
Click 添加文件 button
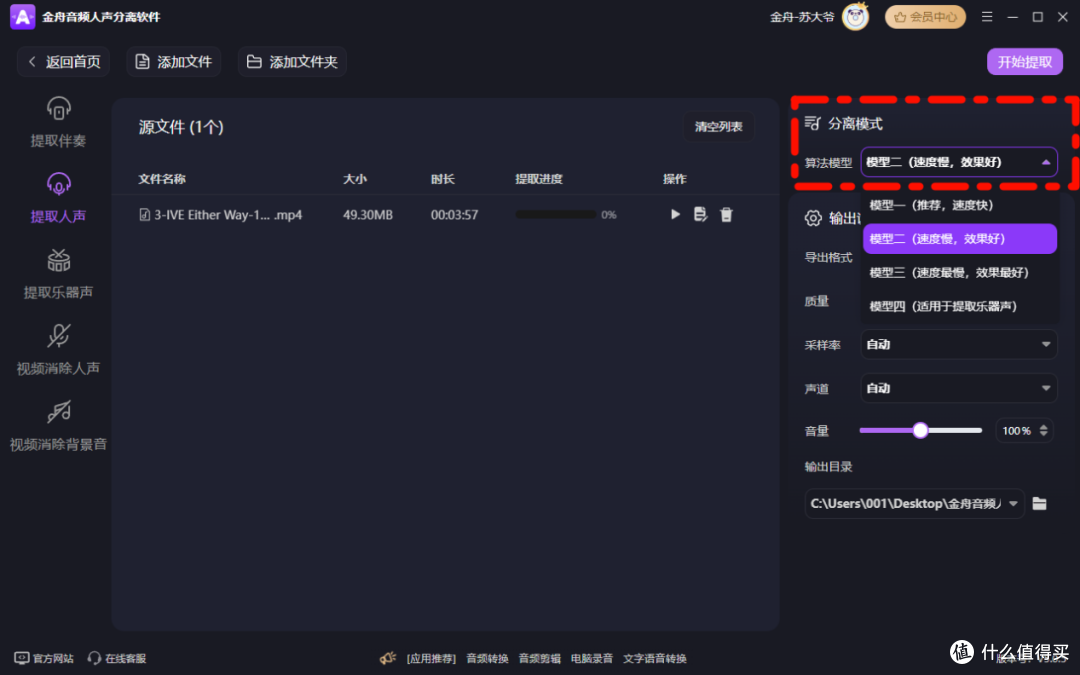click(x=174, y=62)
